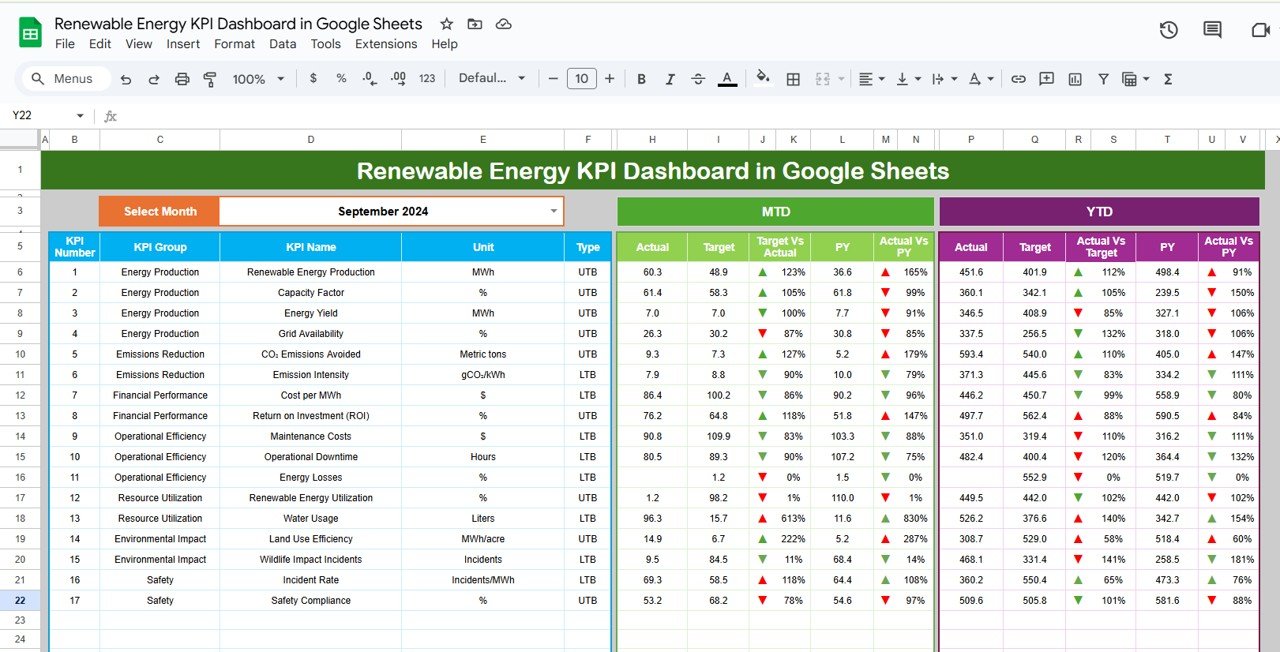Open font family dropdown
Viewport: 1280px width, 652px height.
tap(491, 79)
